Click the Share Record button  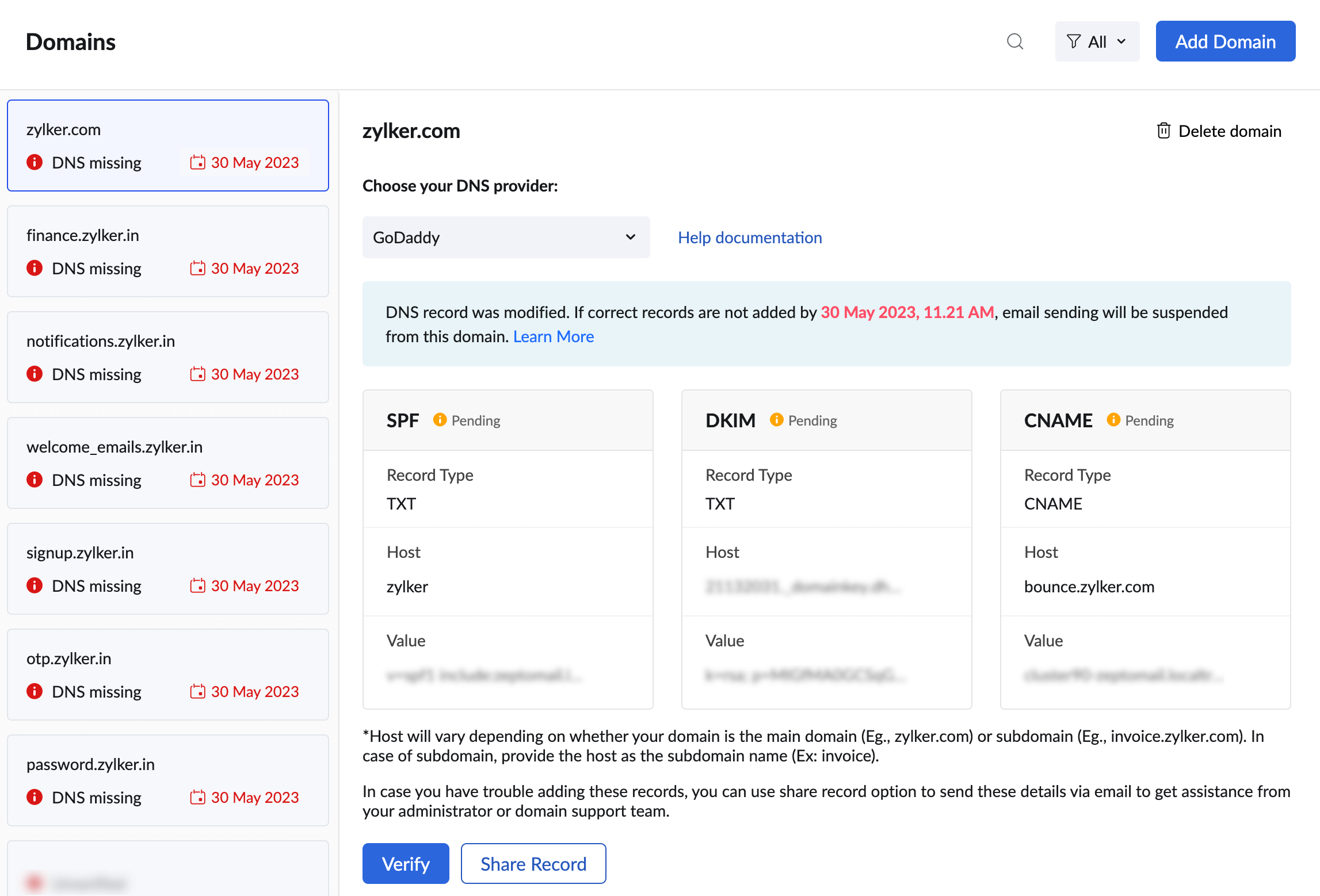533,863
